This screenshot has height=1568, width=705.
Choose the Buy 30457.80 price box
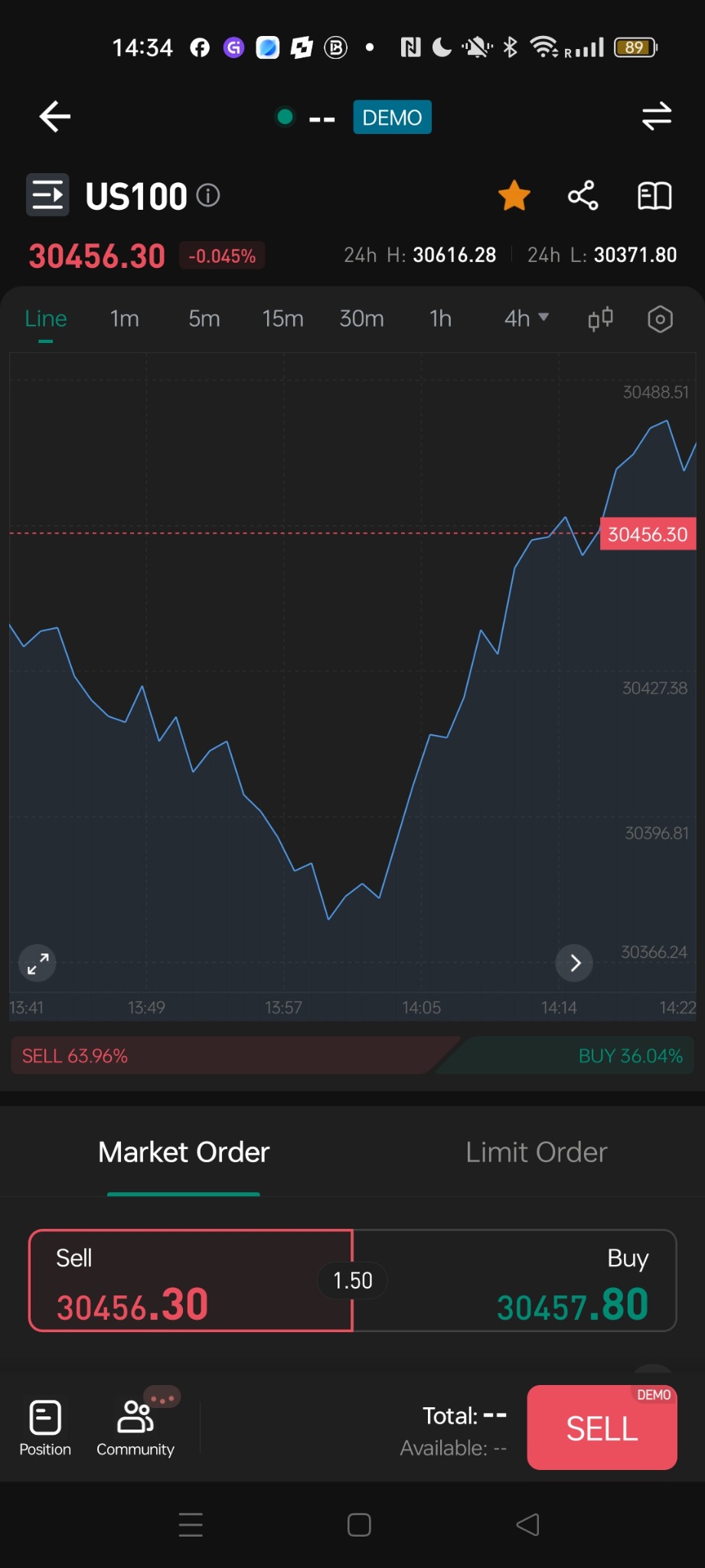(514, 1280)
